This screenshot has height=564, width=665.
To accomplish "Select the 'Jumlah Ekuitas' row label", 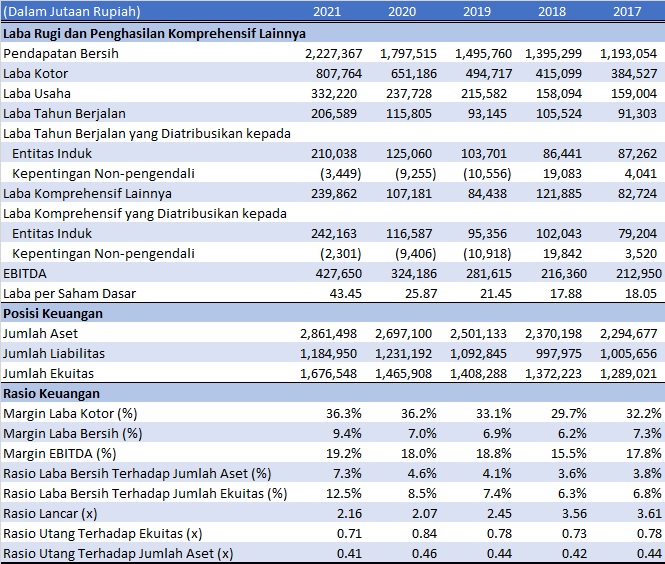I will click(48, 373).
